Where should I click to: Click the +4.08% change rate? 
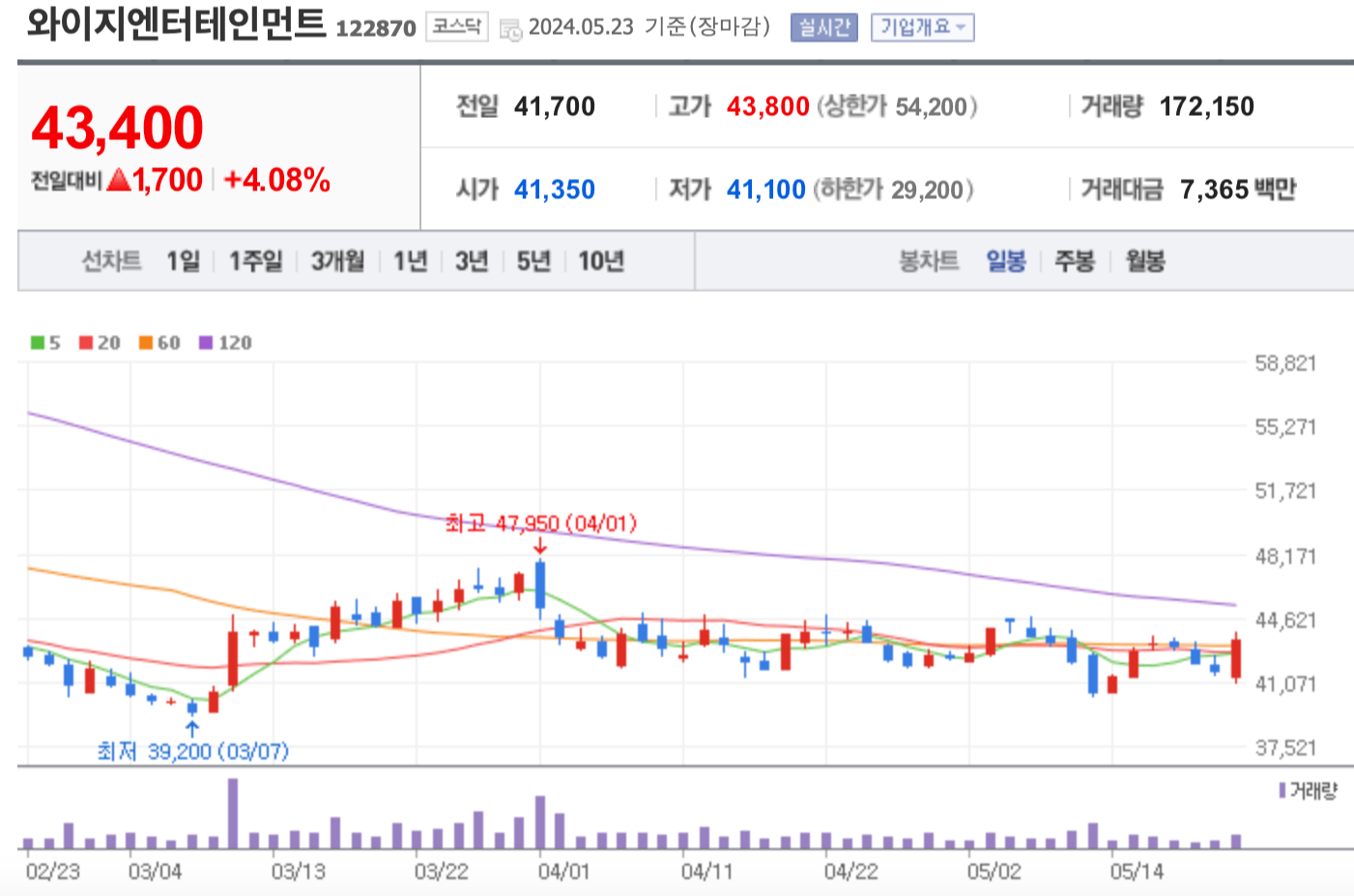277,180
